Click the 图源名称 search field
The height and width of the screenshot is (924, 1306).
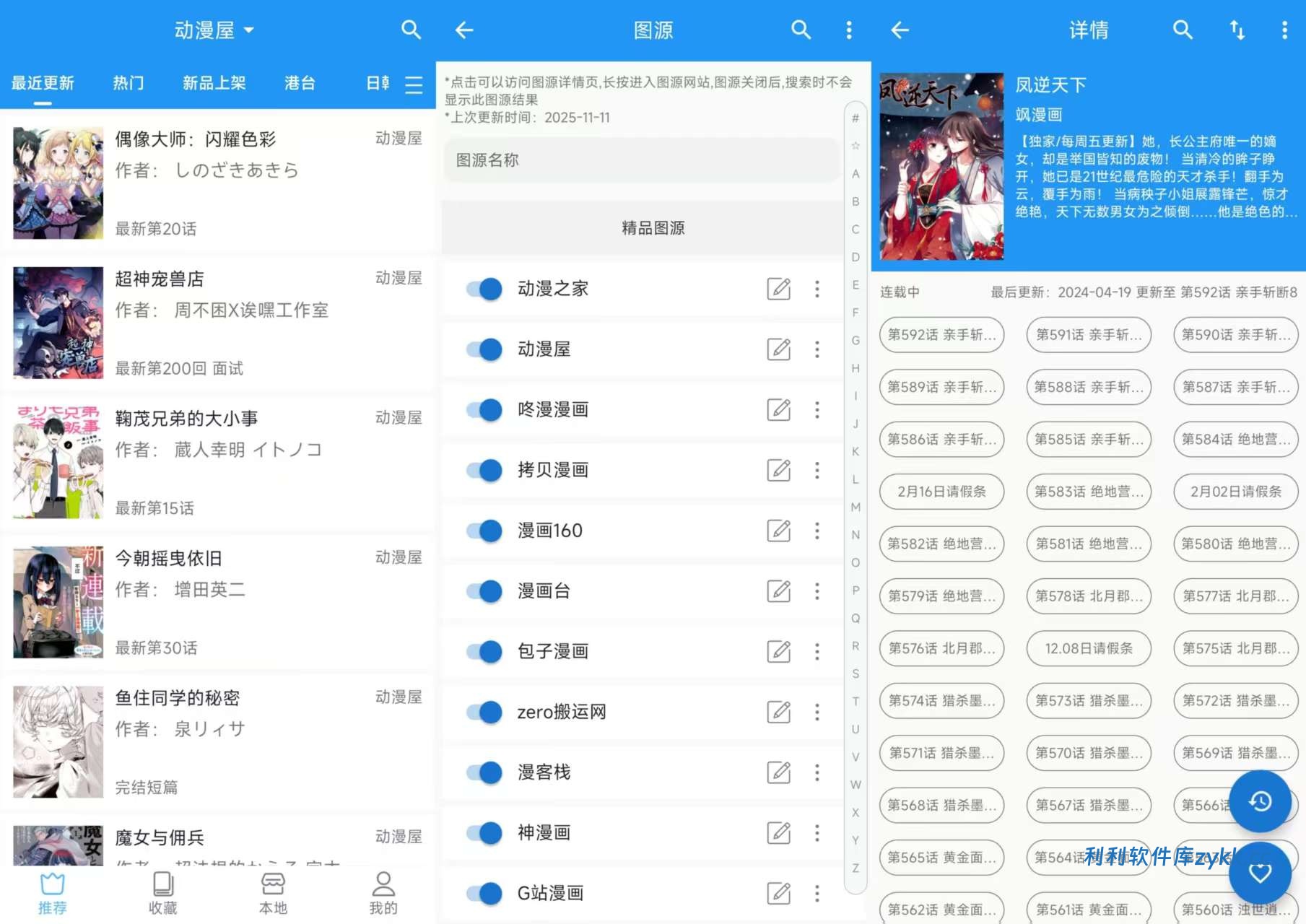(x=641, y=160)
